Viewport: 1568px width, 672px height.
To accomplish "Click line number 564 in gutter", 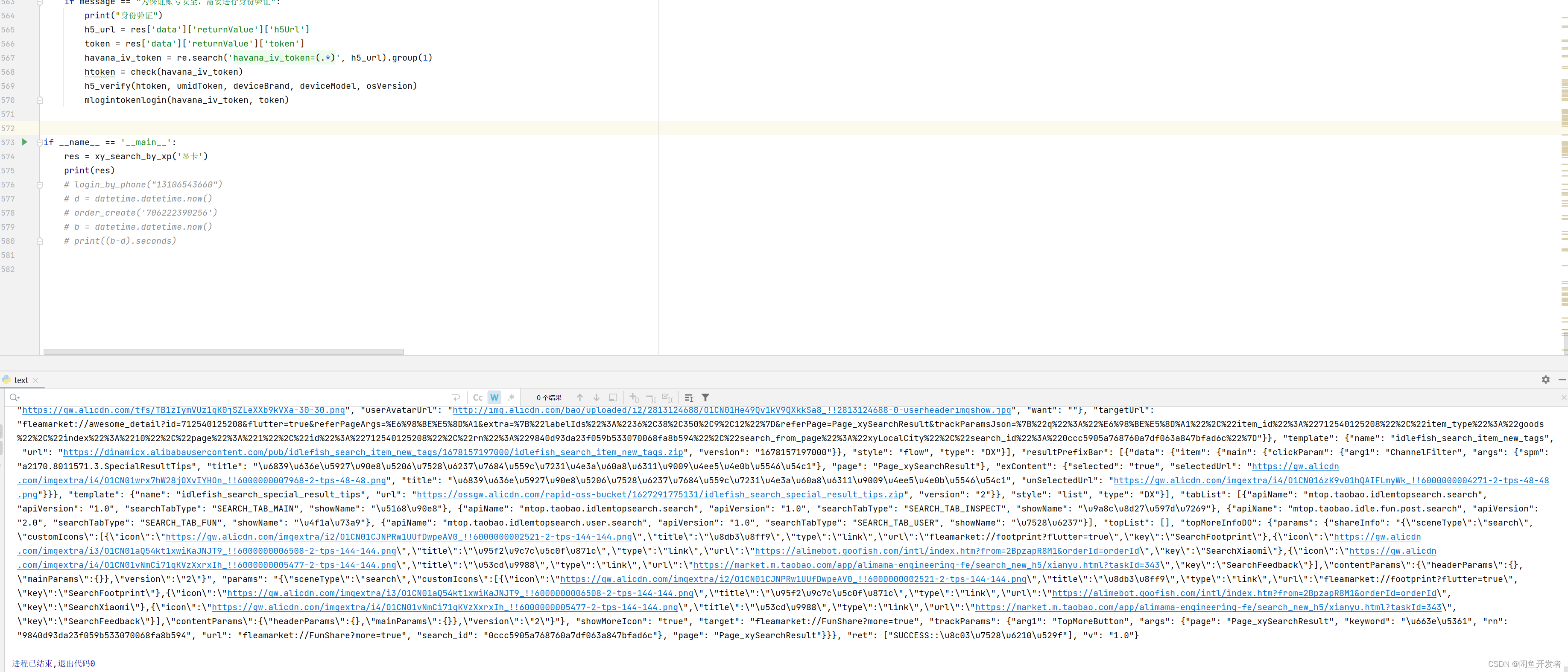I will pyautogui.click(x=8, y=15).
